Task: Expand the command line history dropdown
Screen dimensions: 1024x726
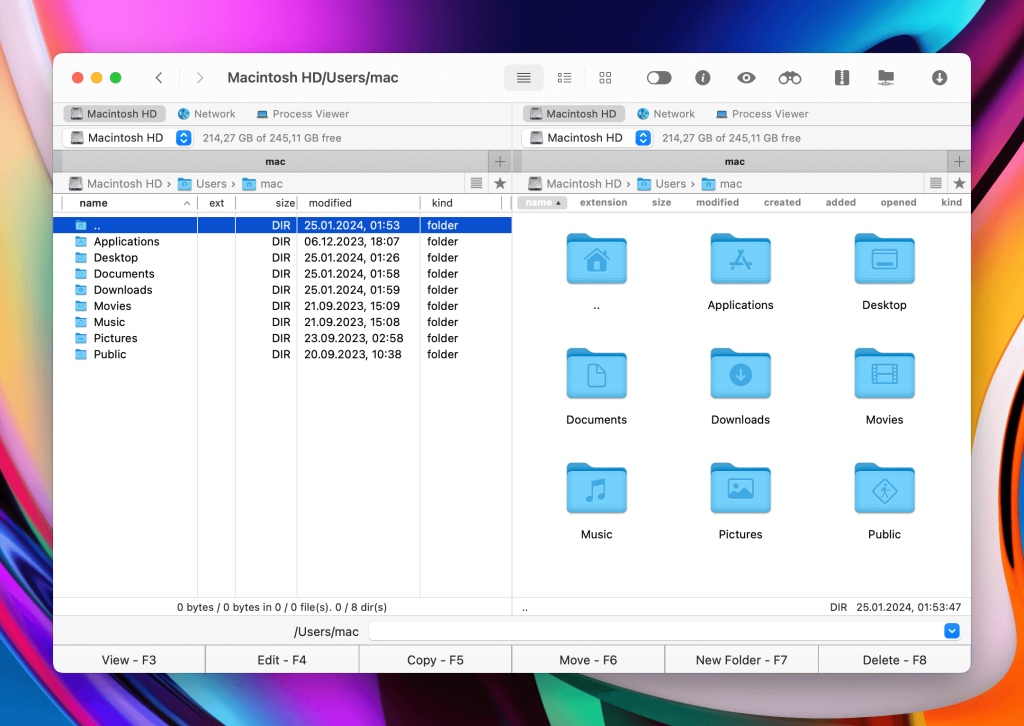Action: tap(951, 631)
